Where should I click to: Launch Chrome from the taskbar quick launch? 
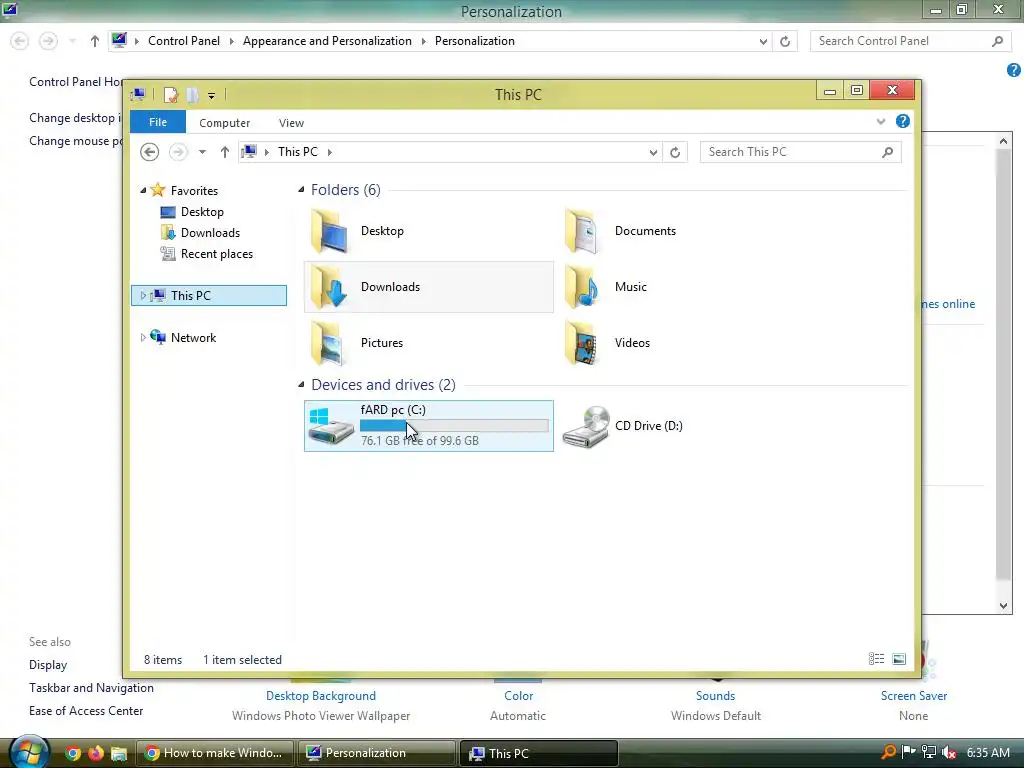(73, 753)
